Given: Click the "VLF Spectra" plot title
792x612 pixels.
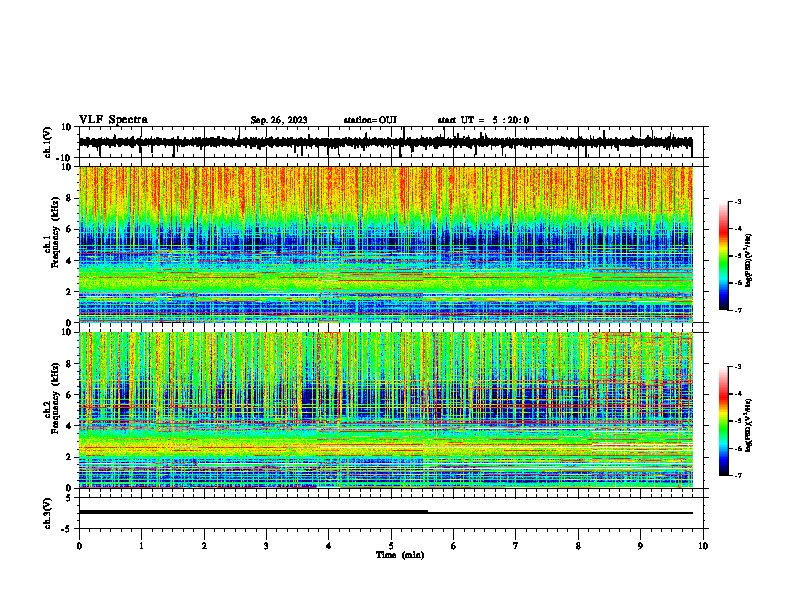Looking at the screenshot, I should (x=113, y=120).
